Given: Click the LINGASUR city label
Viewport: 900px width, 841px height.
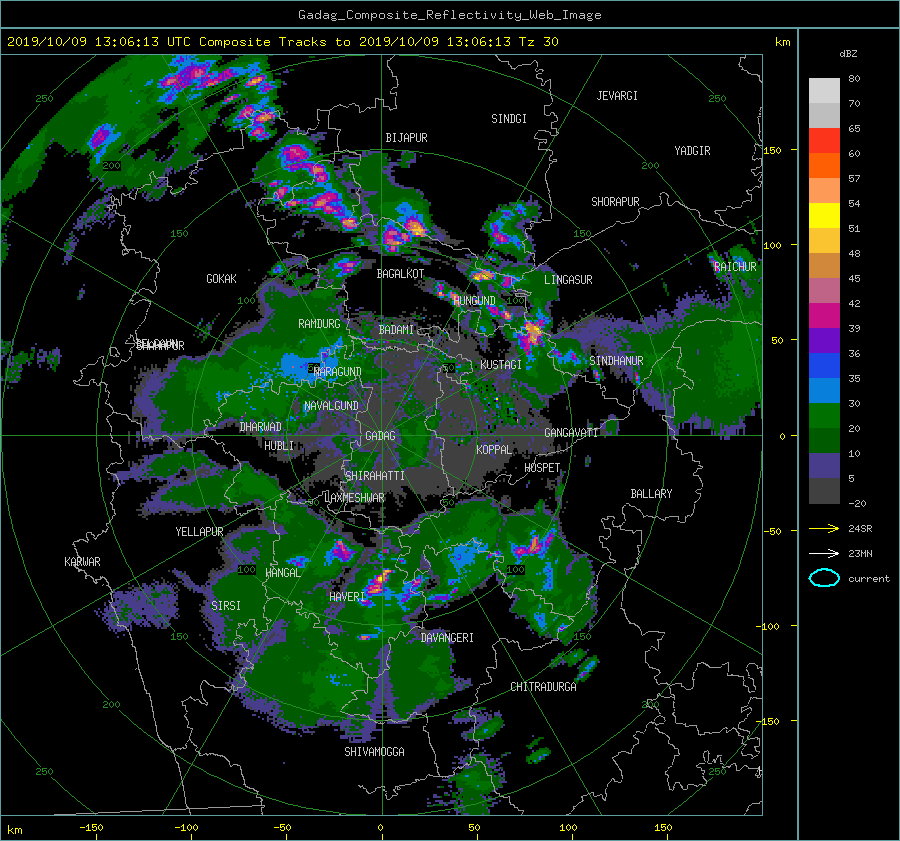Looking at the screenshot, I should pos(568,280).
